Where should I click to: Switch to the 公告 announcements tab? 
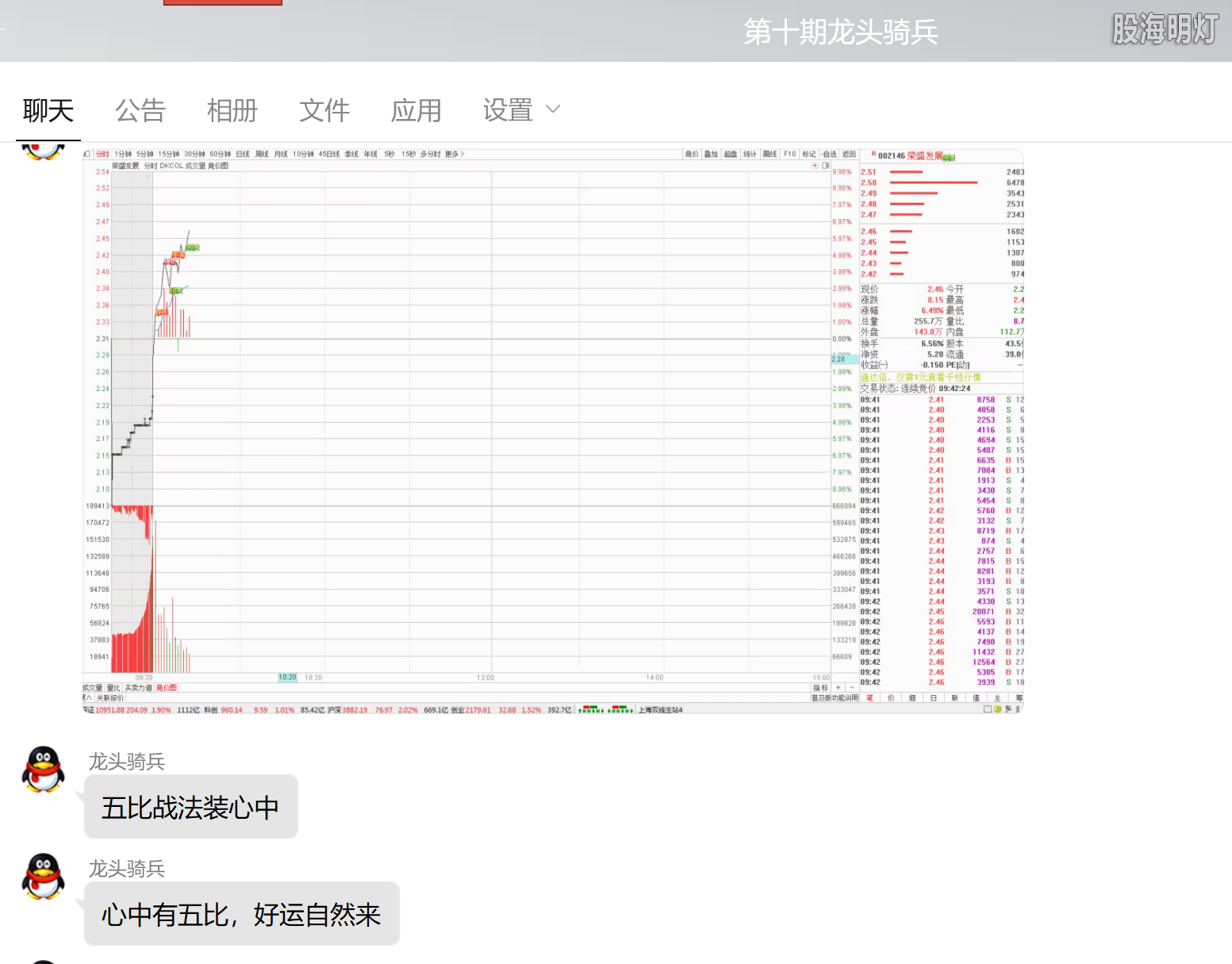(x=140, y=110)
